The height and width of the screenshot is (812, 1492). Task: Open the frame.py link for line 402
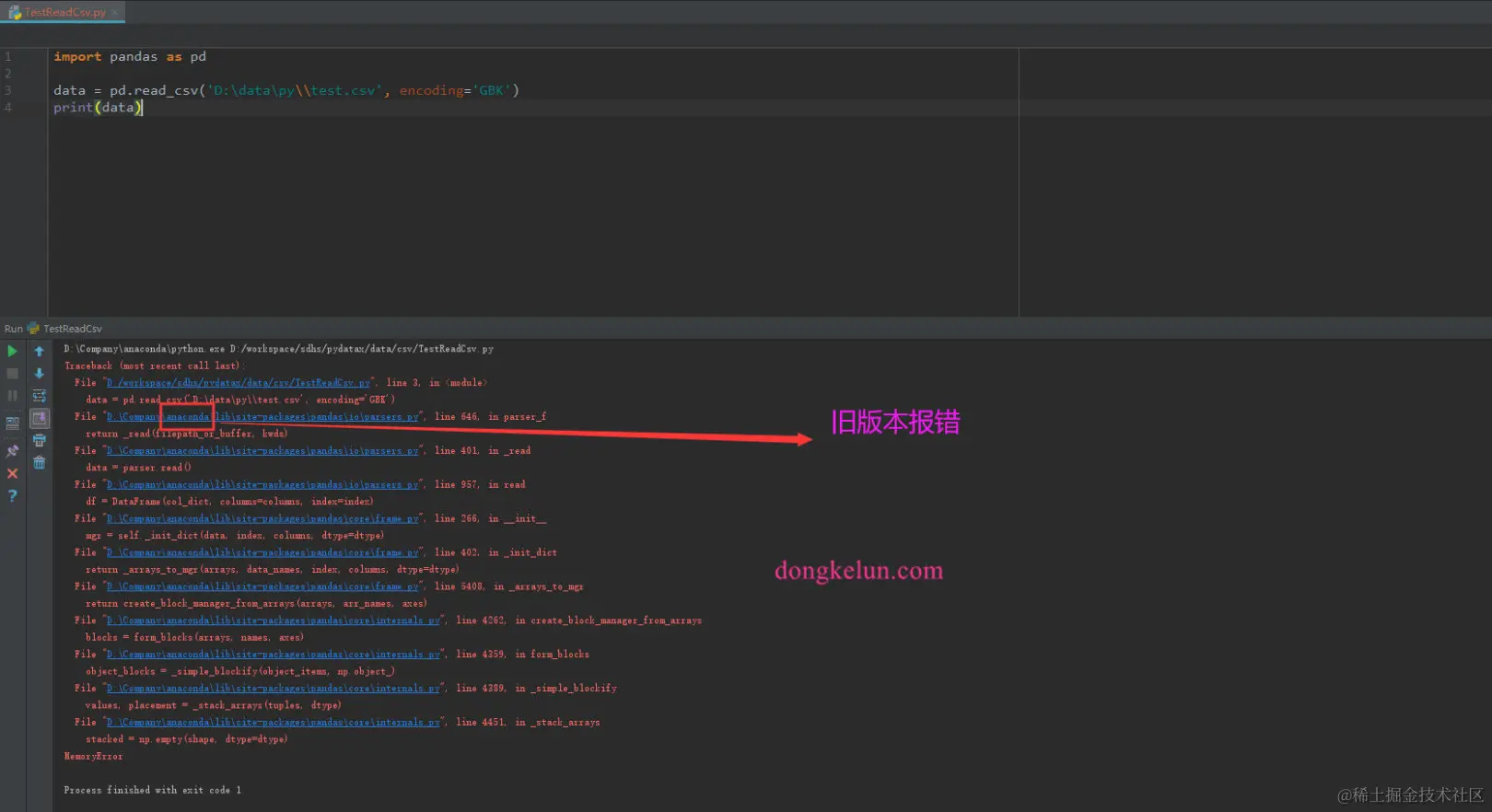click(262, 553)
